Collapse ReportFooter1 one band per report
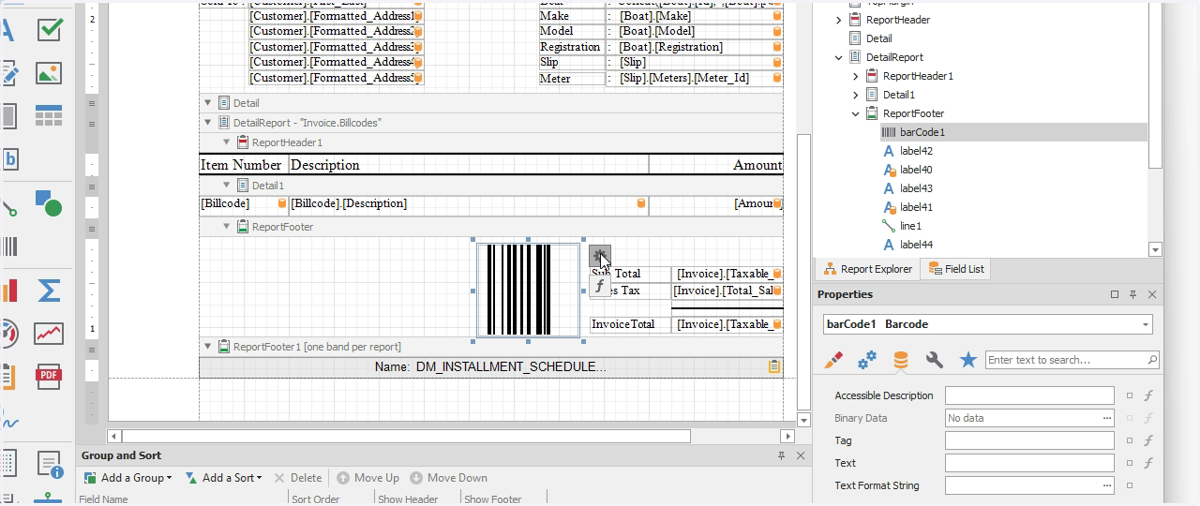This screenshot has width=1200, height=506. click(x=208, y=347)
